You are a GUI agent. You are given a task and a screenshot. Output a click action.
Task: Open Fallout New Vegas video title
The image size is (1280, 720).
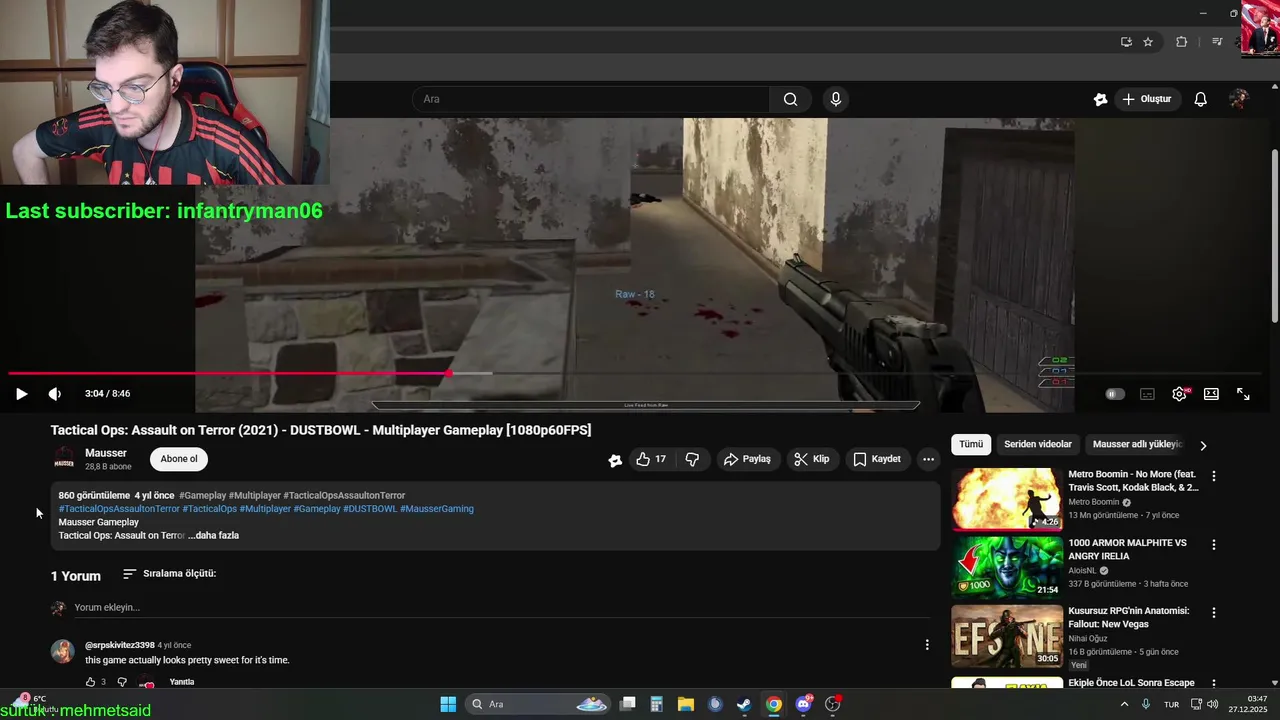(1128, 617)
